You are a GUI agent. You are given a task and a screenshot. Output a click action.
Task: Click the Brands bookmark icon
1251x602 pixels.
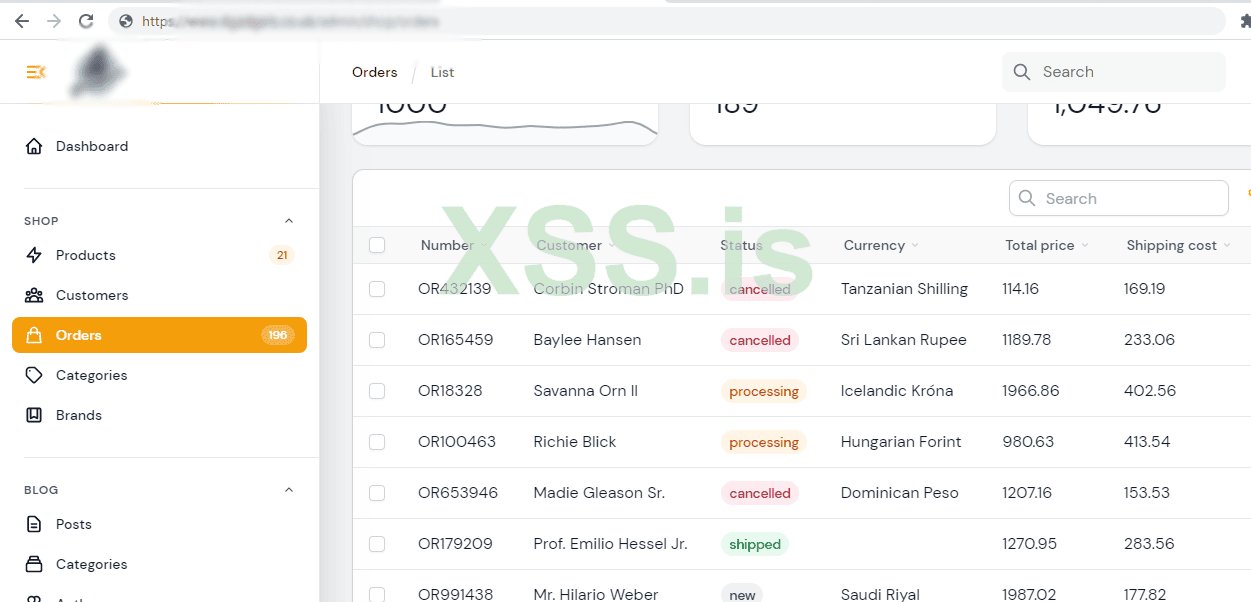pos(34,415)
